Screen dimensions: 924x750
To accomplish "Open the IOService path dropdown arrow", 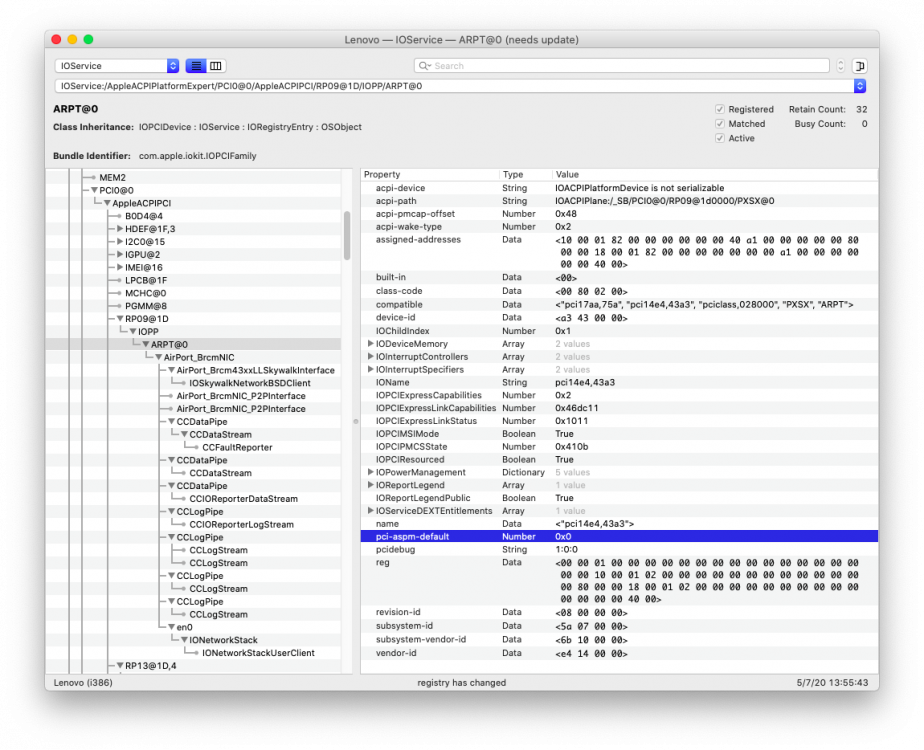I will pos(860,86).
